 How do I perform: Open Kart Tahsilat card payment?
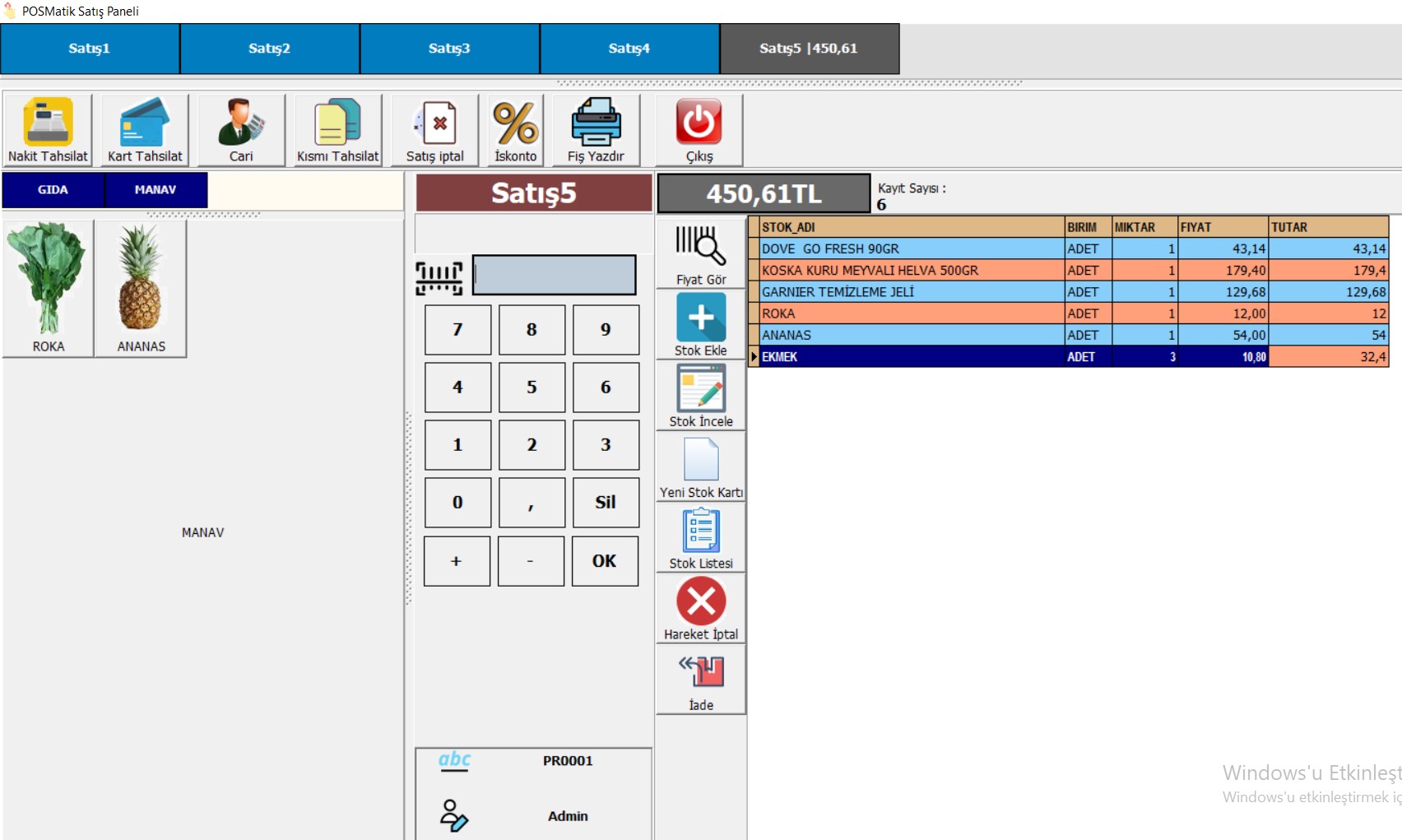tap(145, 123)
